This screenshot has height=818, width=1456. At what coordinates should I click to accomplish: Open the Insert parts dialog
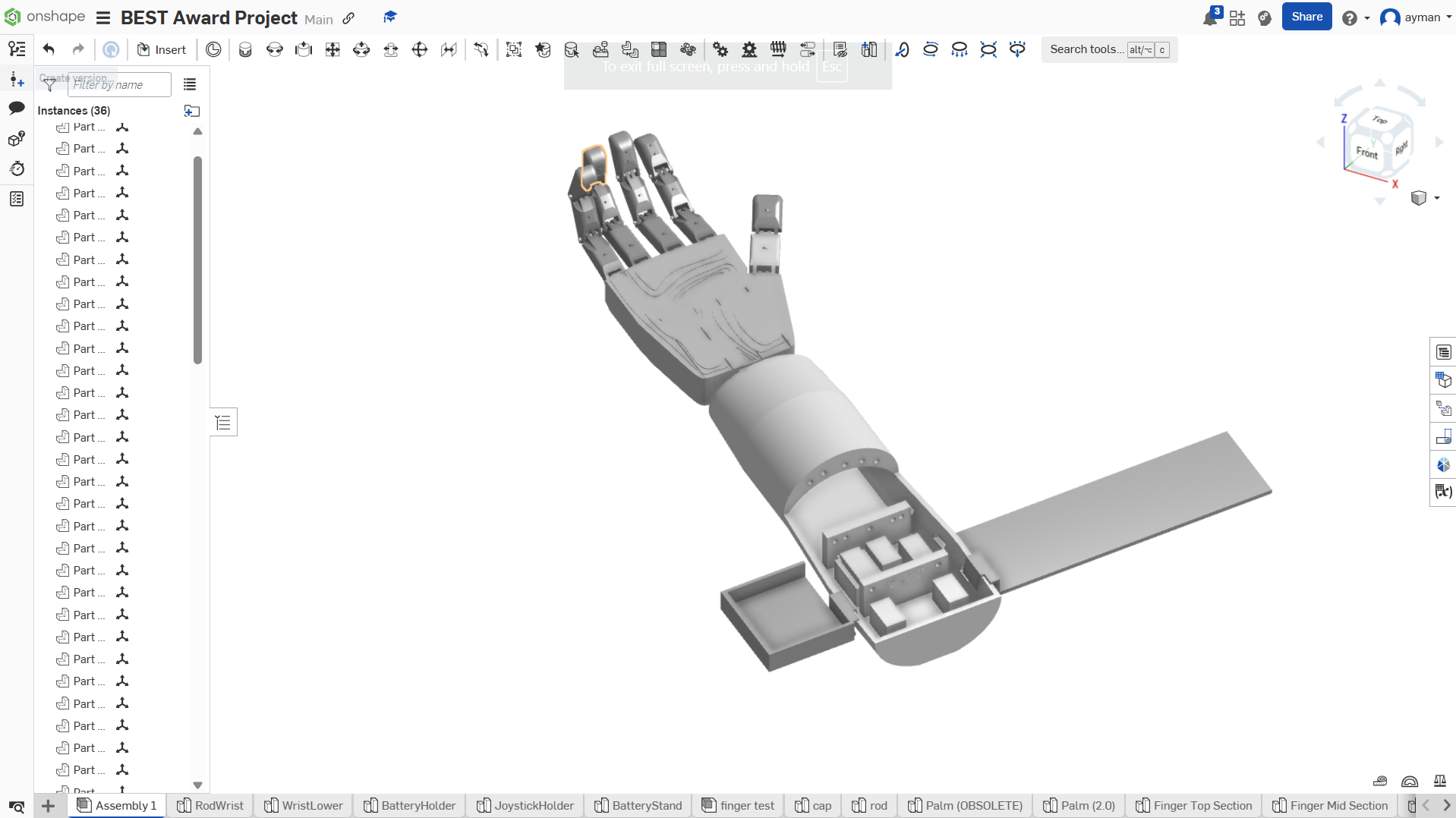[x=161, y=49]
